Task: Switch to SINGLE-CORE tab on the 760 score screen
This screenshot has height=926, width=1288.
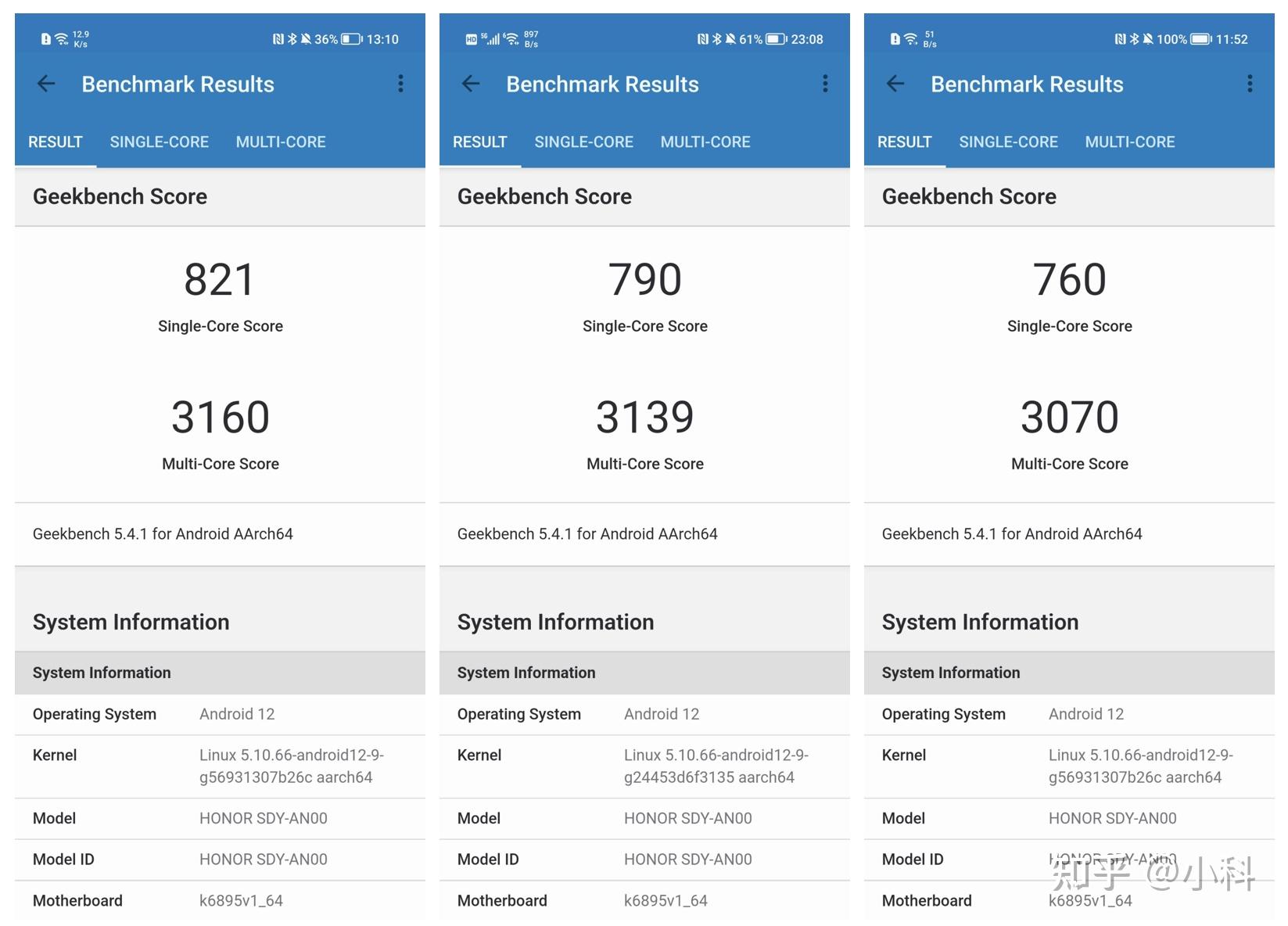Action: coord(1009,142)
